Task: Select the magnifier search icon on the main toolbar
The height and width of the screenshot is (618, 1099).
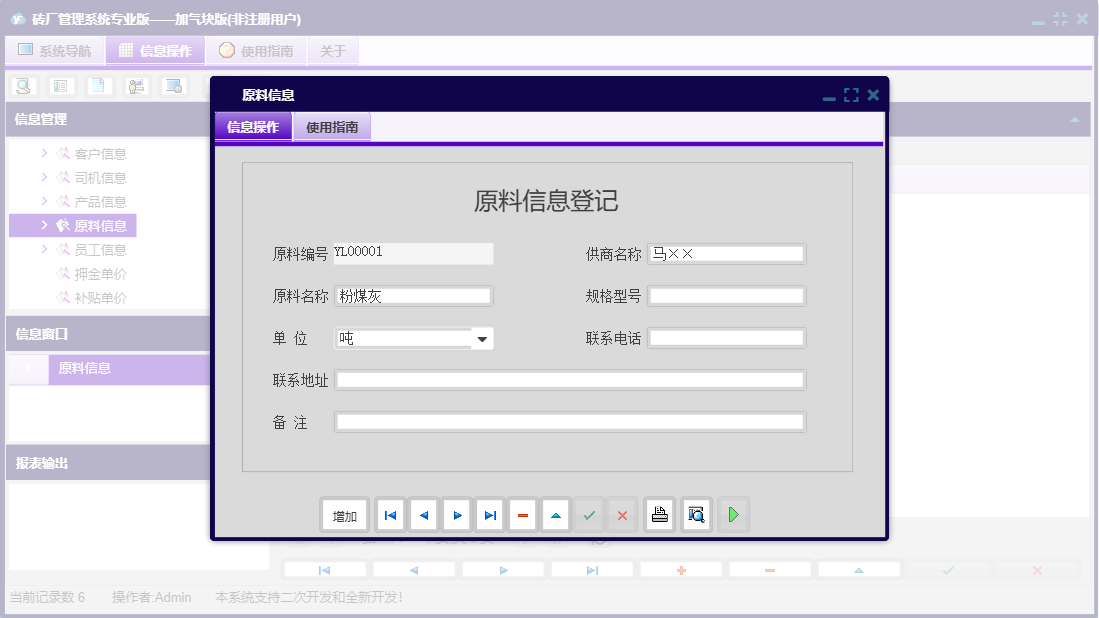Action: coord(22,86)
